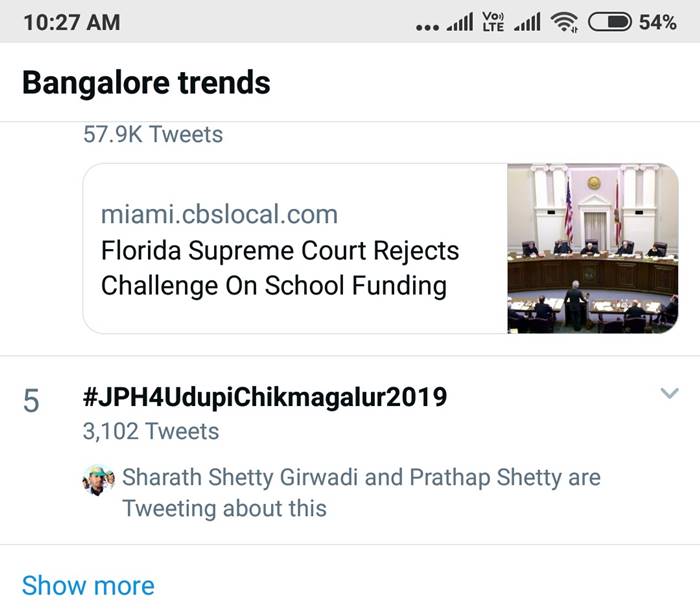Open the #JPH4UdupiChikmagalur2019 hashtag trend

[265, 397]
